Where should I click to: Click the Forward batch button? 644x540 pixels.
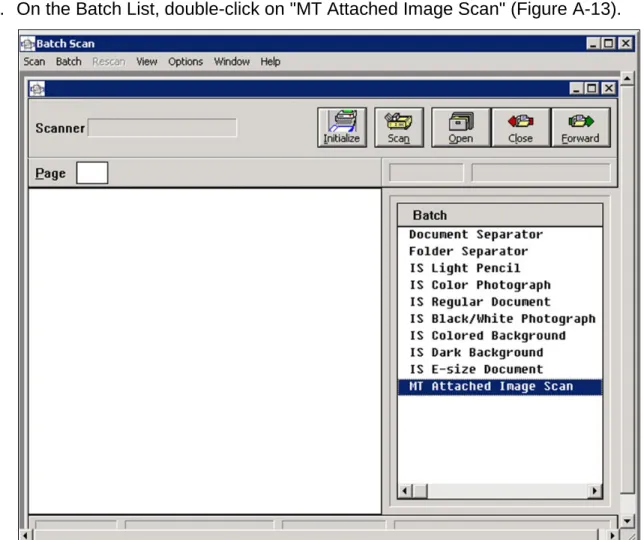[580, 127]
